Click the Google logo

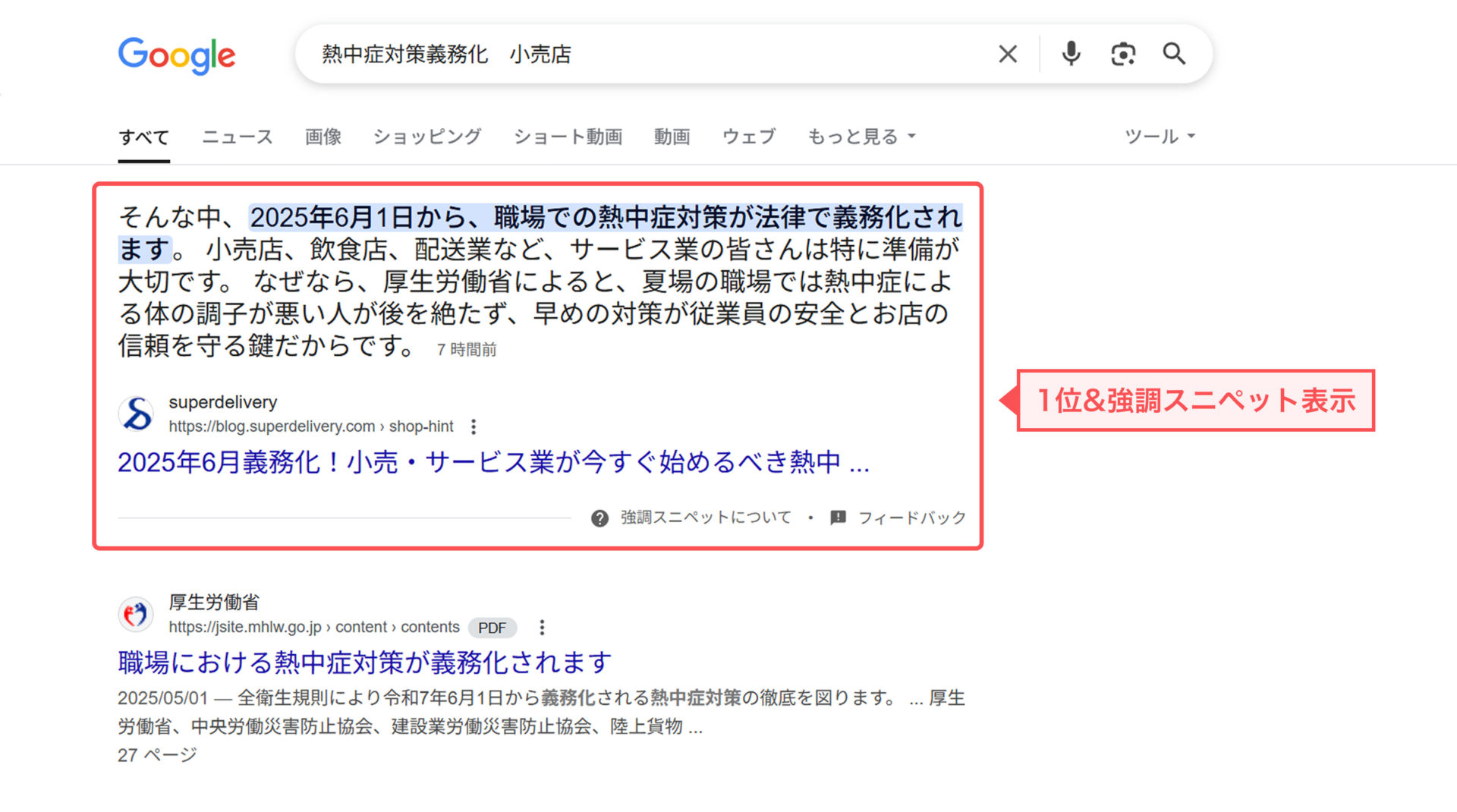177,55
